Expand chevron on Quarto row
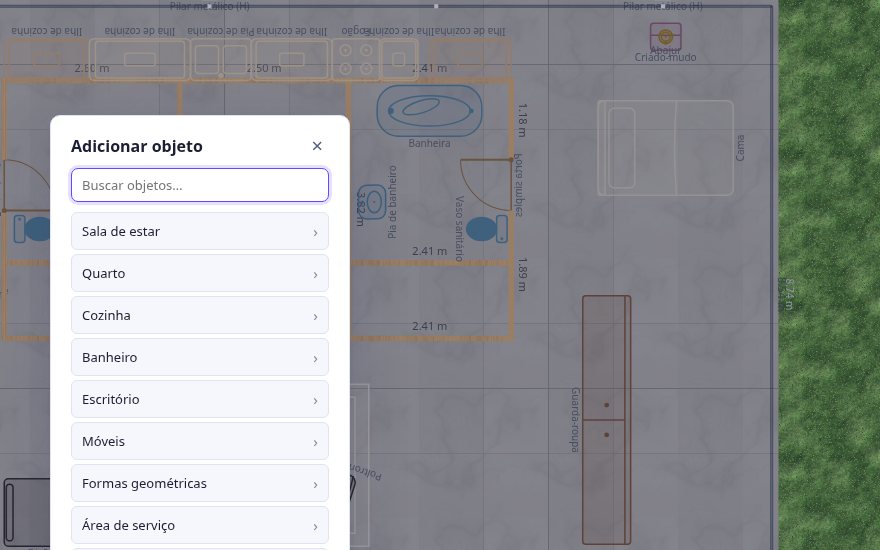880x550 pixels. (315, 274)
